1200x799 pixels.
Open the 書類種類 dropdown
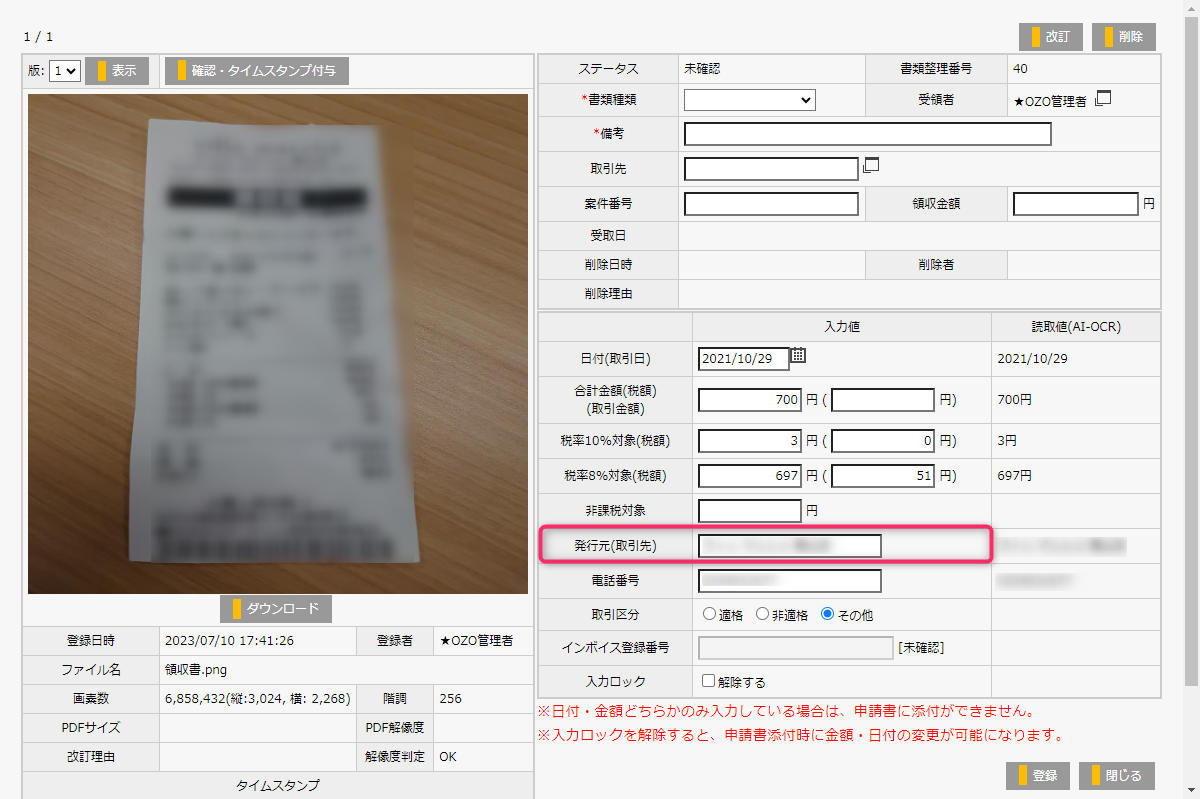[749, 100]
